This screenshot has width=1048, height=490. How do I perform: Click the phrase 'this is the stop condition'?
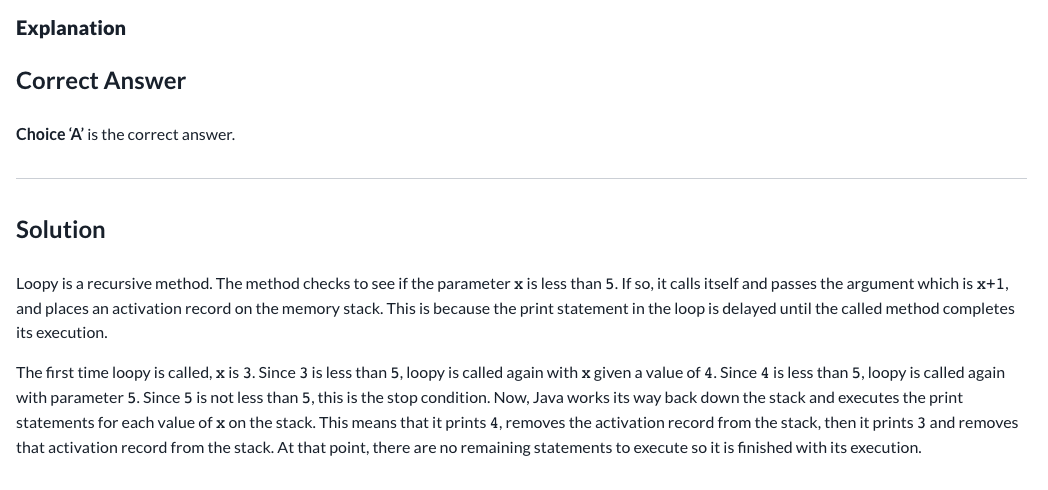(x=403, y=397)
